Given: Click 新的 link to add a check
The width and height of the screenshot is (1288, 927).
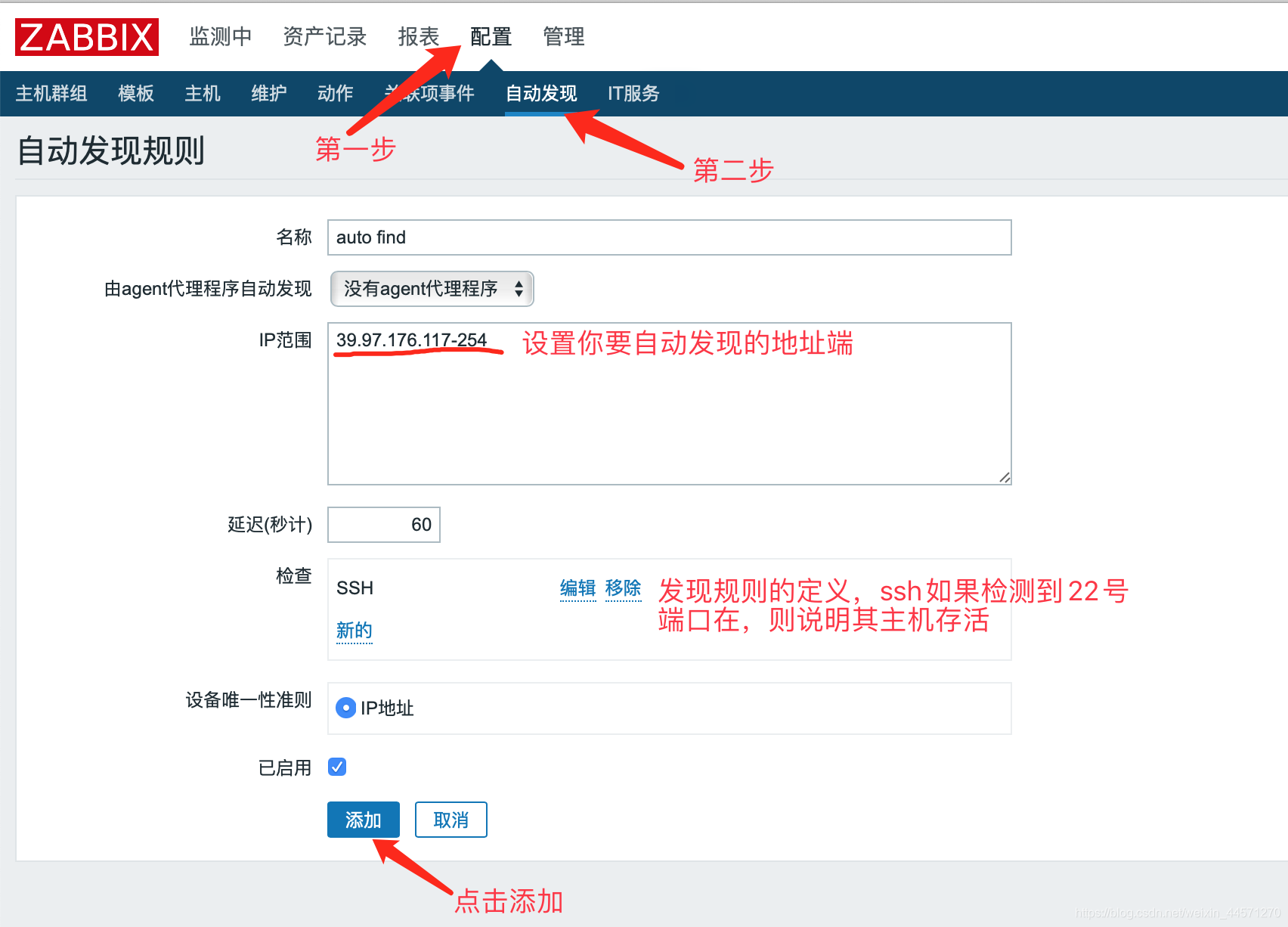Looking at the screenshot, I should click(355, 631).
